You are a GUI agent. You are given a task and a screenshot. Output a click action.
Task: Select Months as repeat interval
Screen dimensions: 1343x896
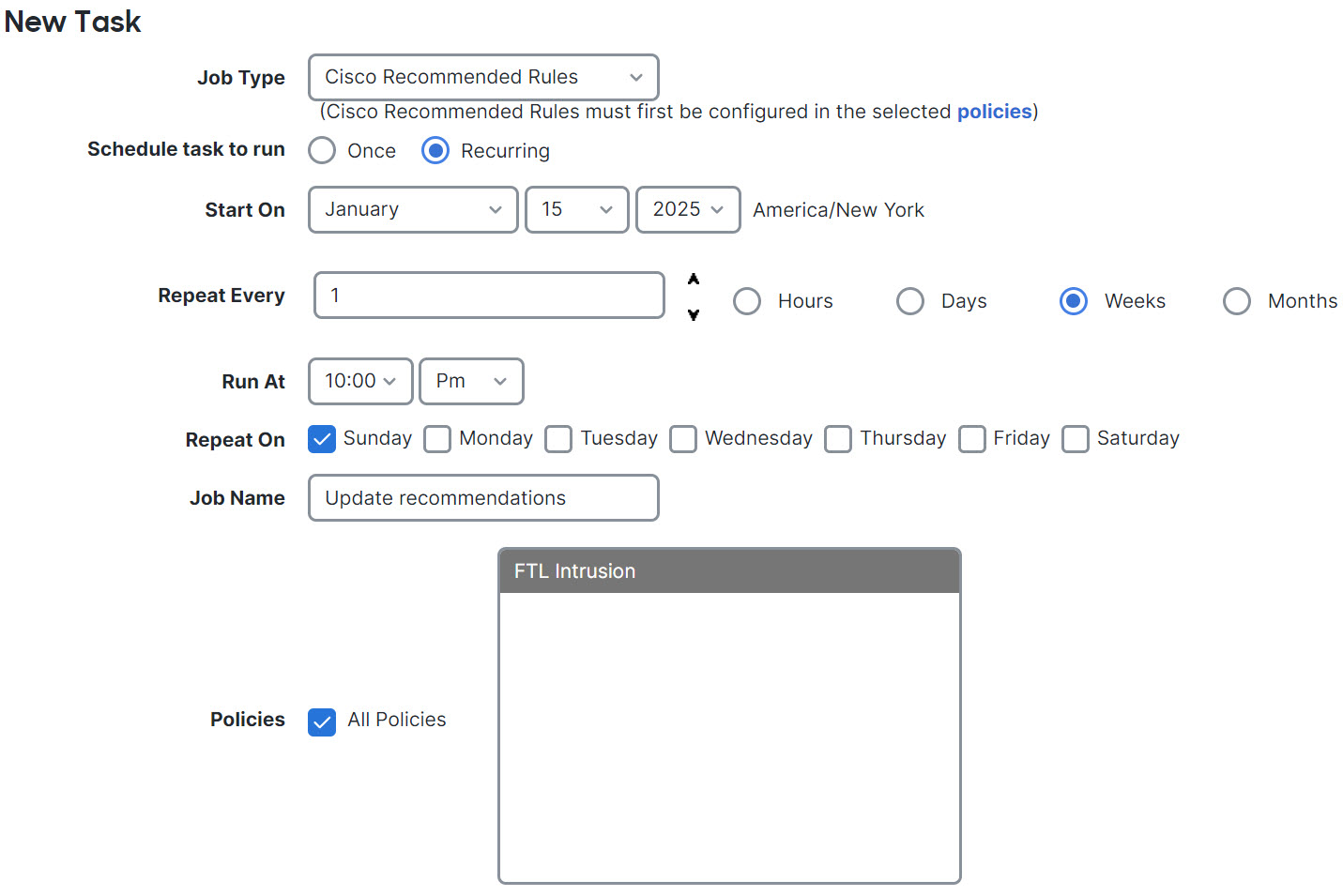[x=1237, y=301]
